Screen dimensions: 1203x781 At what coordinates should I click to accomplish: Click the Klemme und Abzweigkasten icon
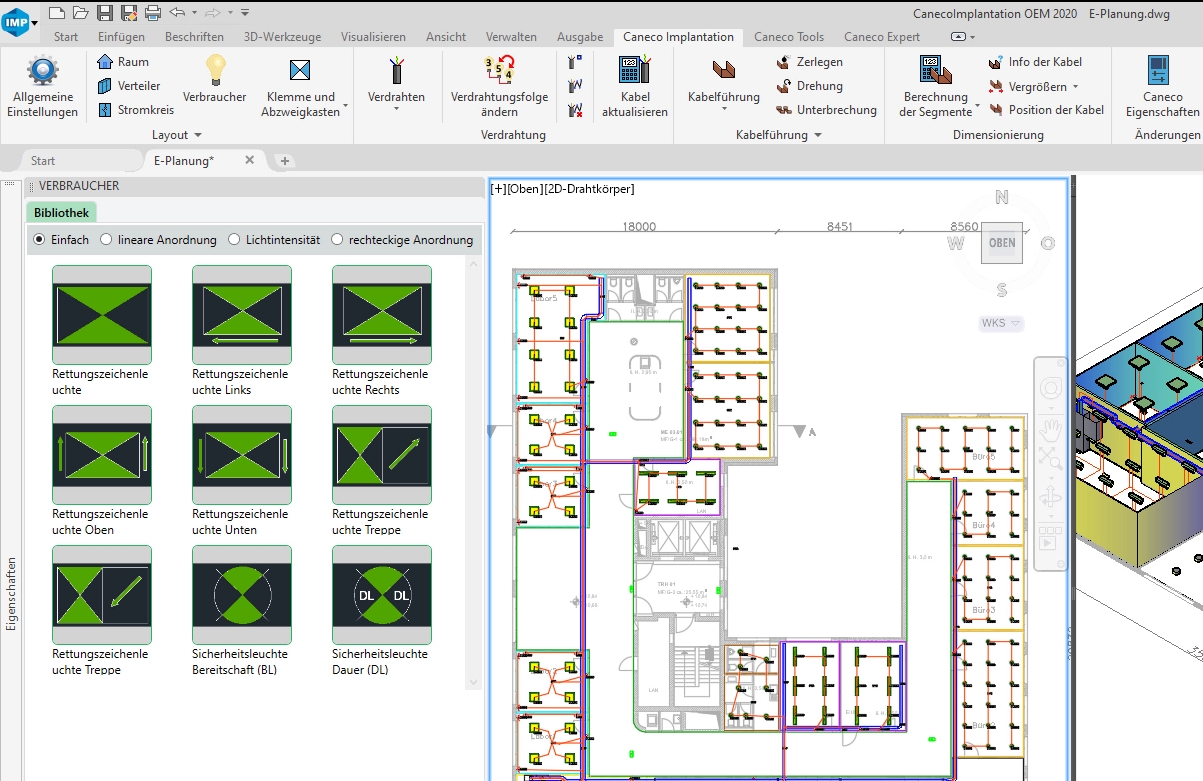[x=299, y=70]
